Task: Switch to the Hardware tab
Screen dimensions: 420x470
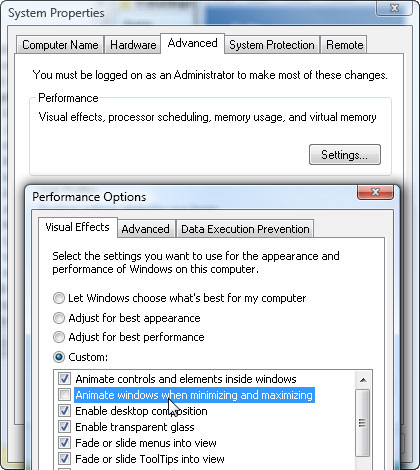Action: (133, 45)
